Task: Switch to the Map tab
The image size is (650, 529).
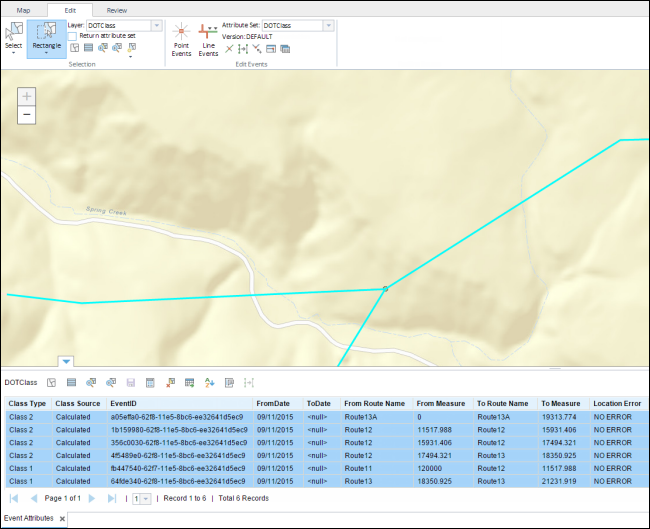Action: (23, 9)
